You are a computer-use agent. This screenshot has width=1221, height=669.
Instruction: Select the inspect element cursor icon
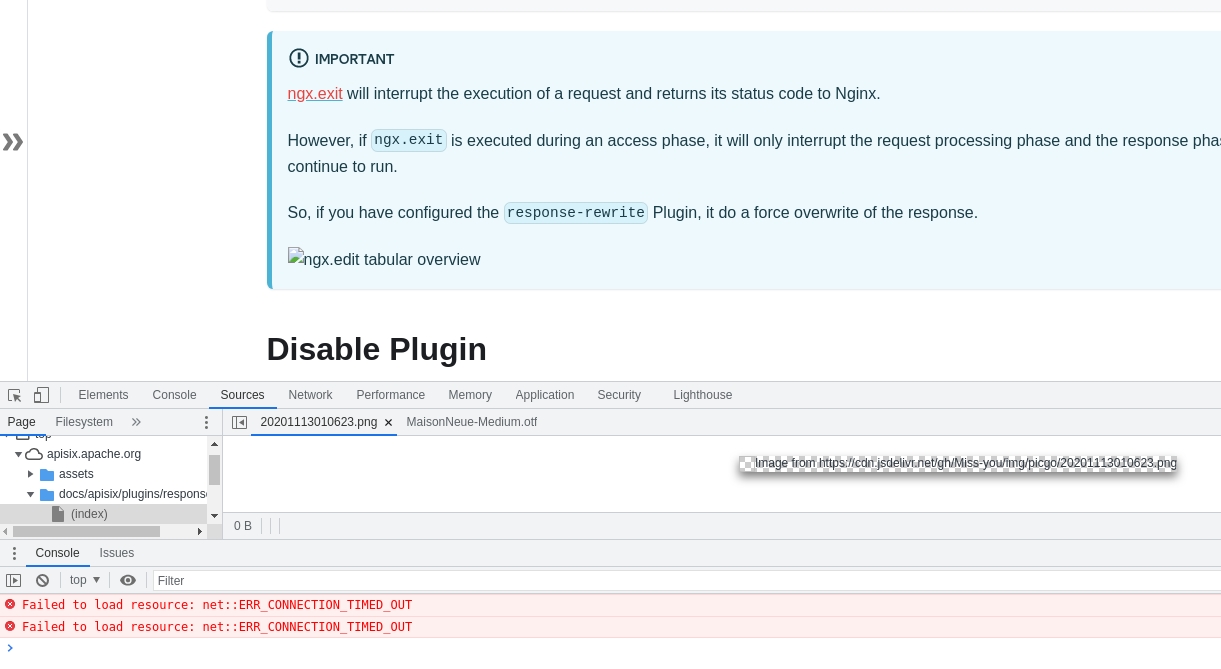(x=13, y=395)
